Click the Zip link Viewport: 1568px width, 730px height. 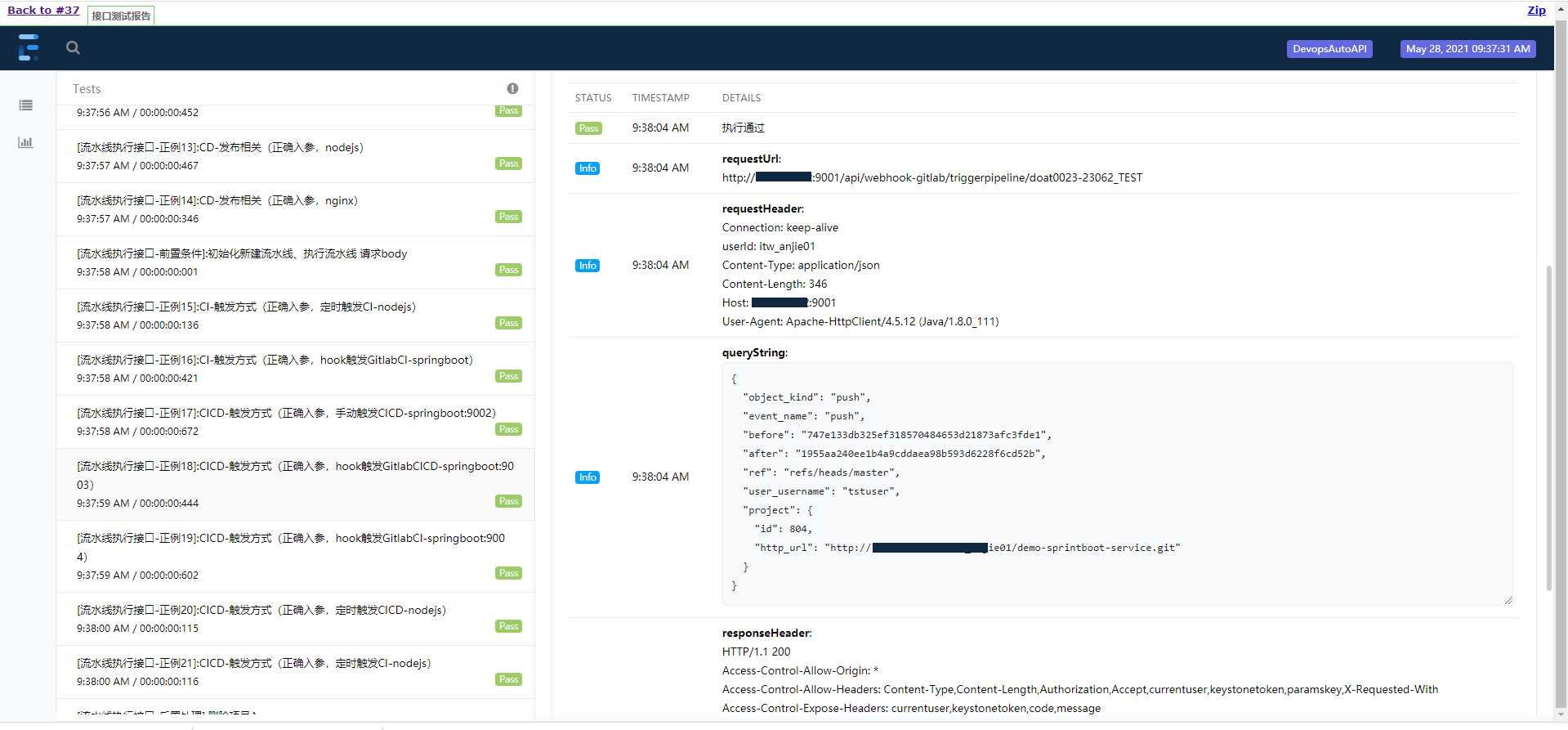coord(1536,10)
